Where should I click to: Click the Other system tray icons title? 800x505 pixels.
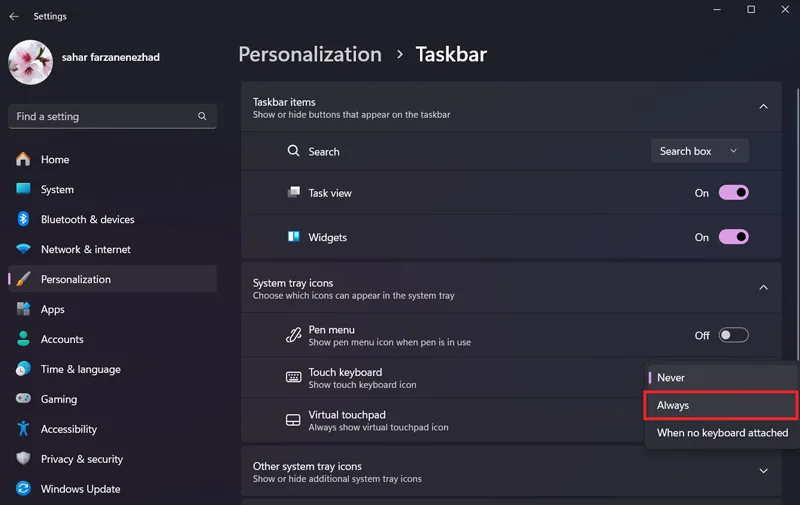coord(307,466)
